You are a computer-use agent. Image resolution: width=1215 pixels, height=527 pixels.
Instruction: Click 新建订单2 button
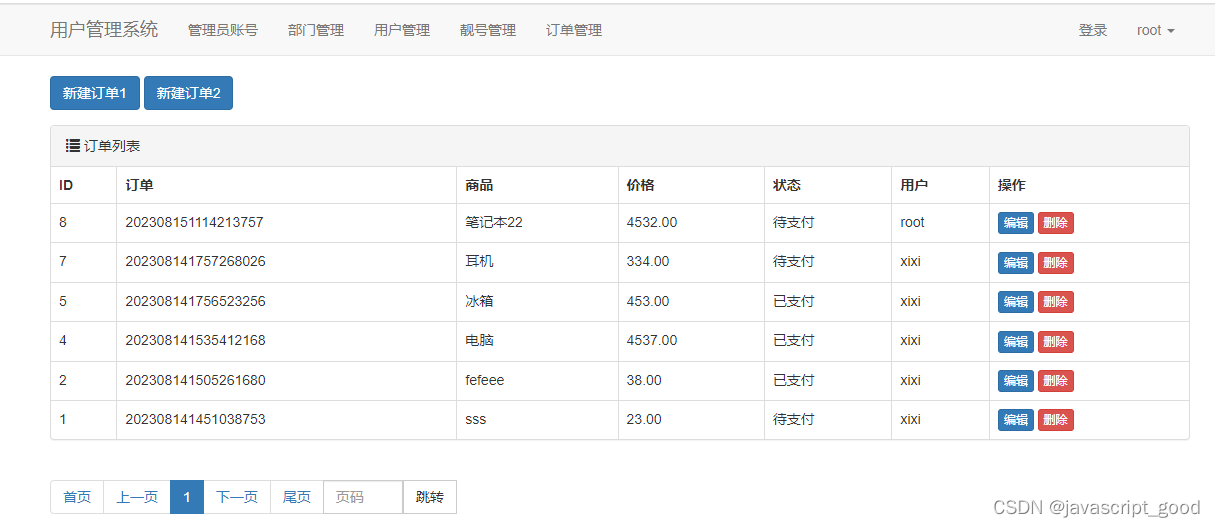pos(188,93)
